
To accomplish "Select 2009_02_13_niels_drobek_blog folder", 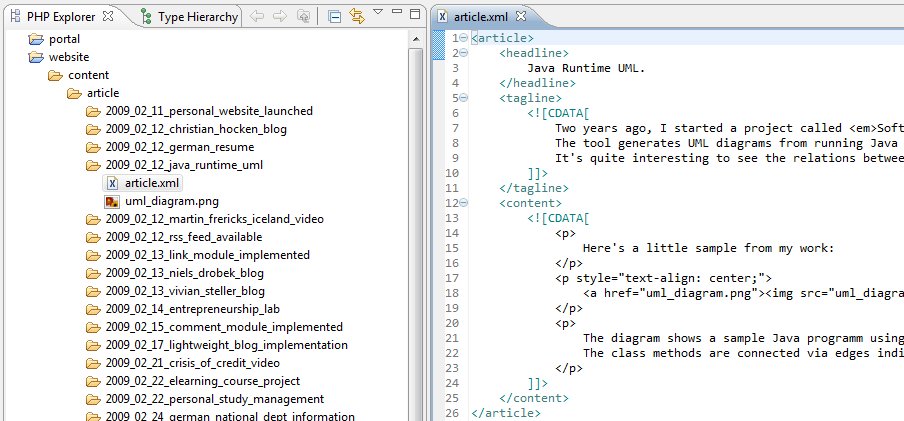I will (184, 273).
